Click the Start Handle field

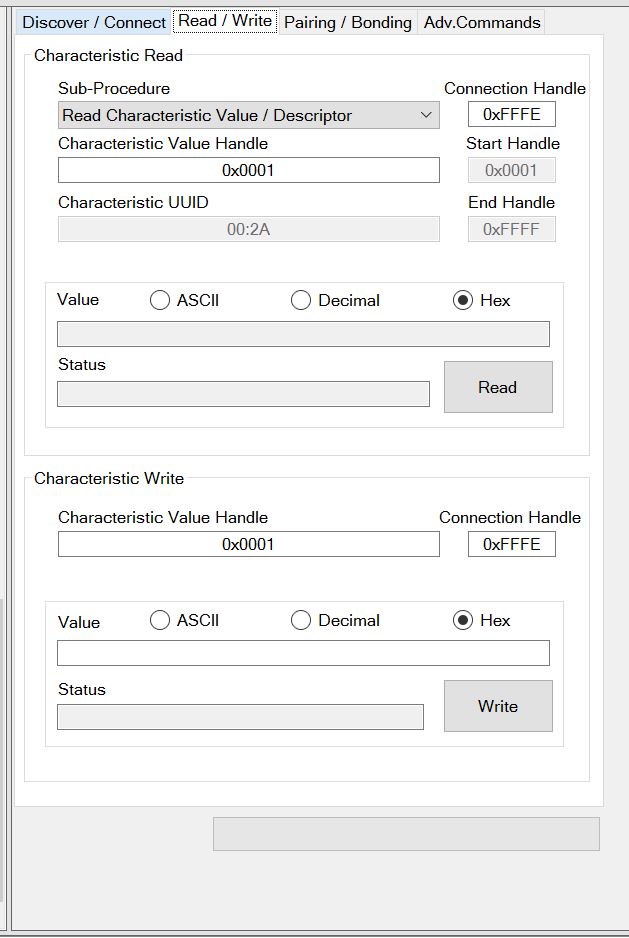[511, 170]
